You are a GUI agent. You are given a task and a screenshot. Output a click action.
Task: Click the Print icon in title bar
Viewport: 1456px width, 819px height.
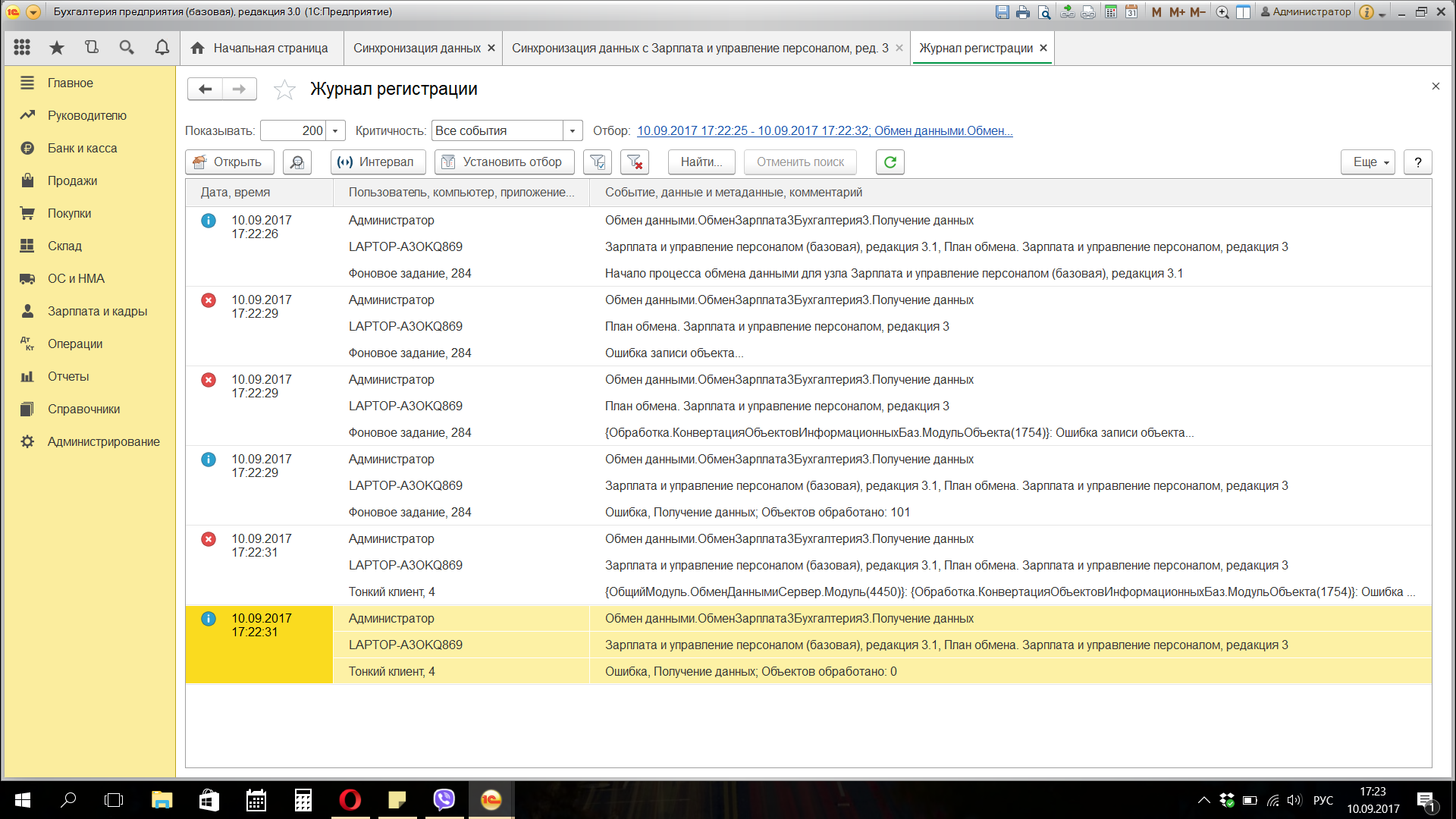1023,12
